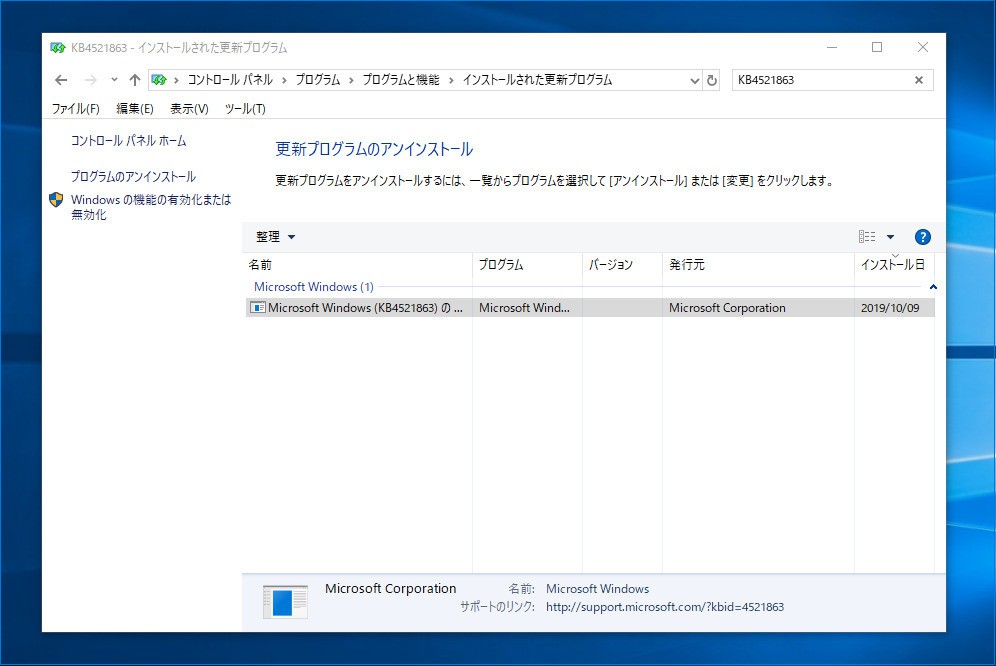Clear the KB4521863 search text
The image size is (996, 666).
(x=919, y=80)
